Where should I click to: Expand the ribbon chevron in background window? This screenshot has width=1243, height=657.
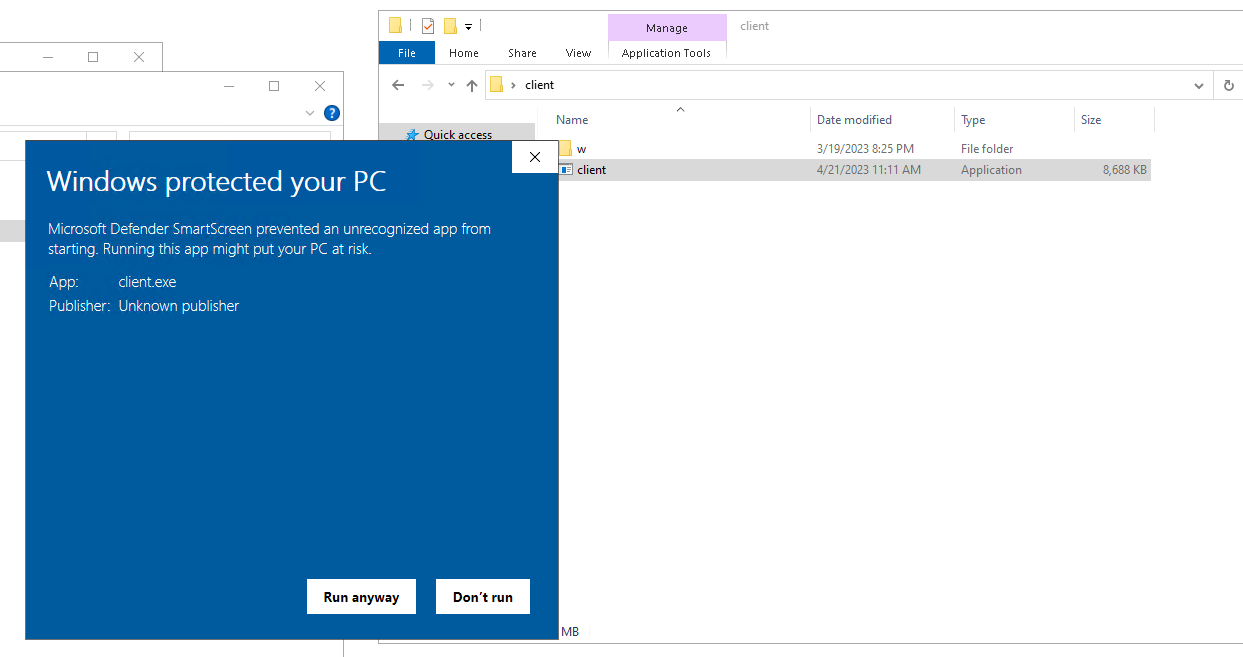310,113
